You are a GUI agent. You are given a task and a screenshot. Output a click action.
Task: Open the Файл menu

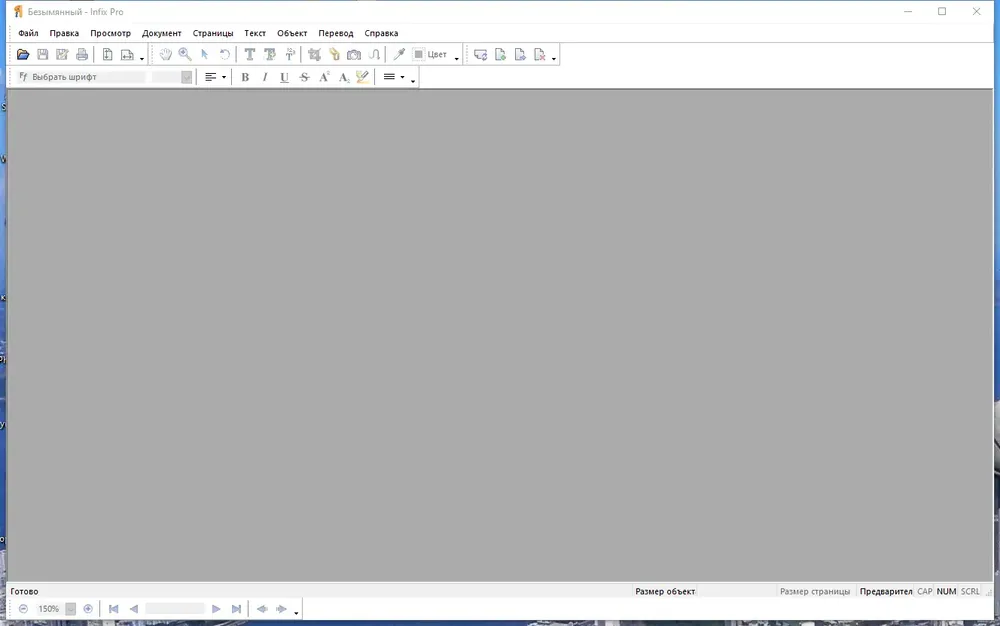pos(28,33)
